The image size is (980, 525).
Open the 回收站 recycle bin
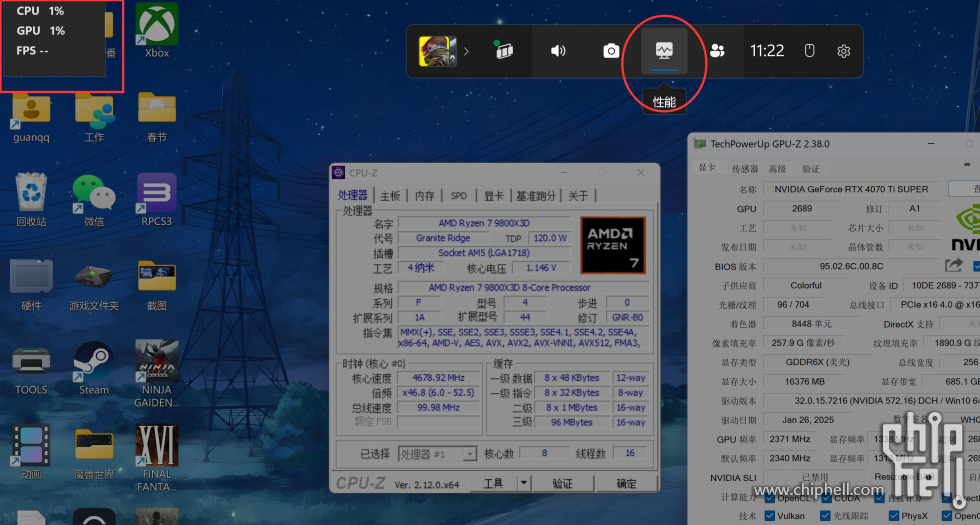(31, 200)
